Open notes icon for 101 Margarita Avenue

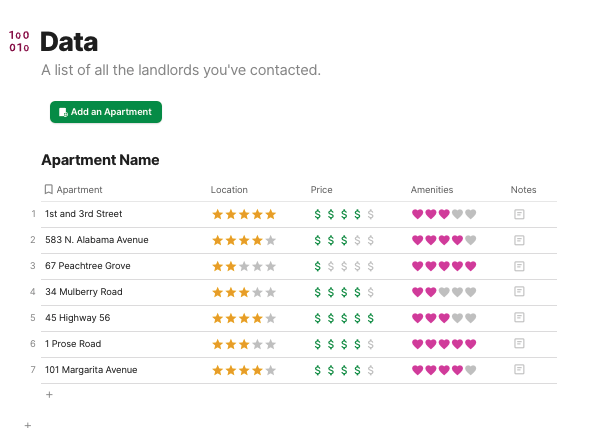pyautogui.click(x=519, y=370)
